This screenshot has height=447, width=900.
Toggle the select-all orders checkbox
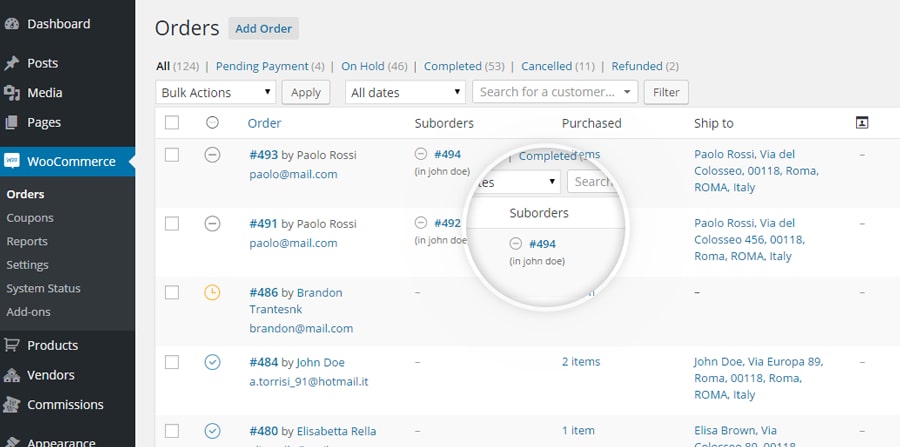click(x=172, y=123)
